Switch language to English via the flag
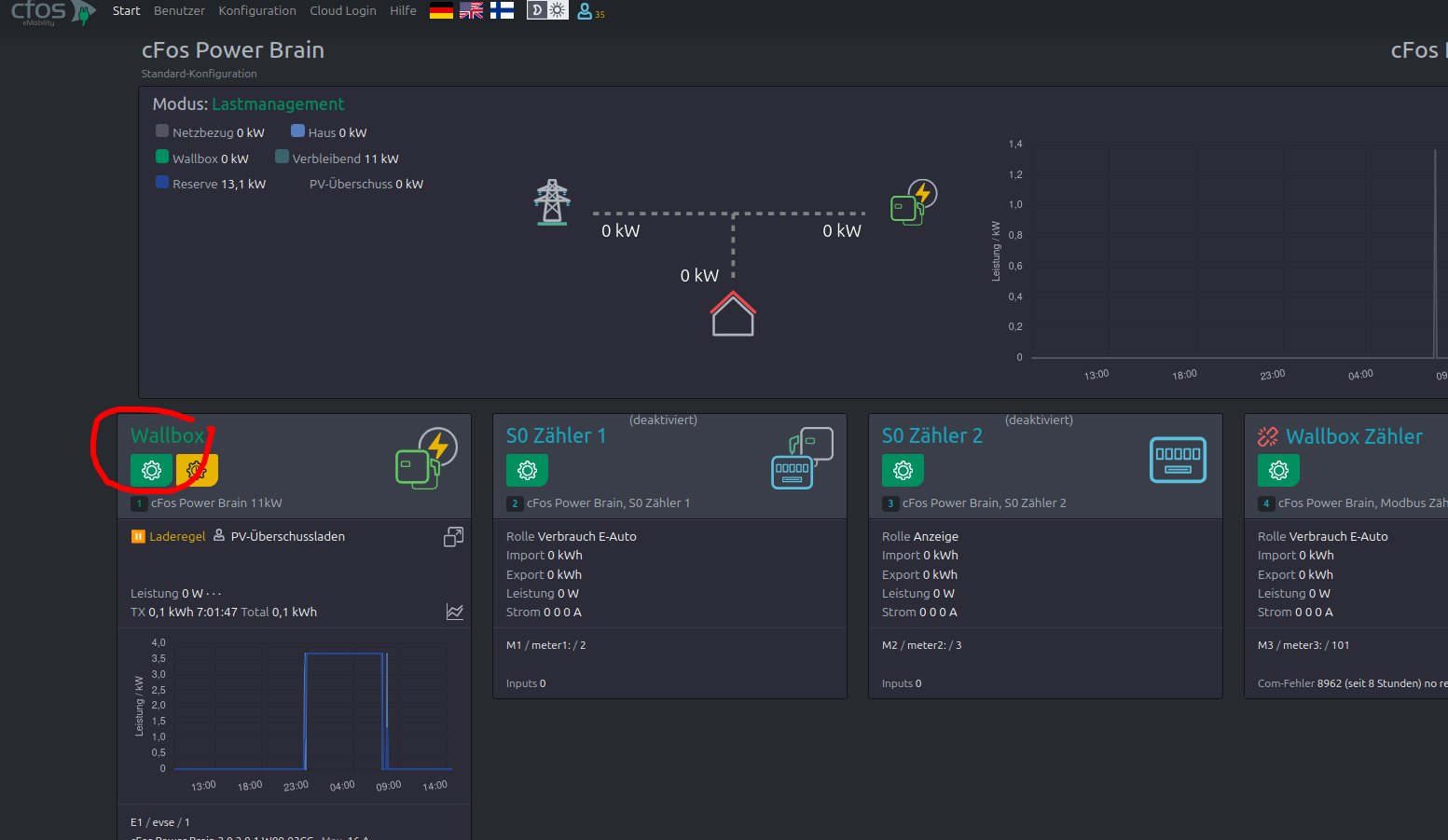Image resolution: width=1448 pixels, height=840 pixels. point(472,11)
